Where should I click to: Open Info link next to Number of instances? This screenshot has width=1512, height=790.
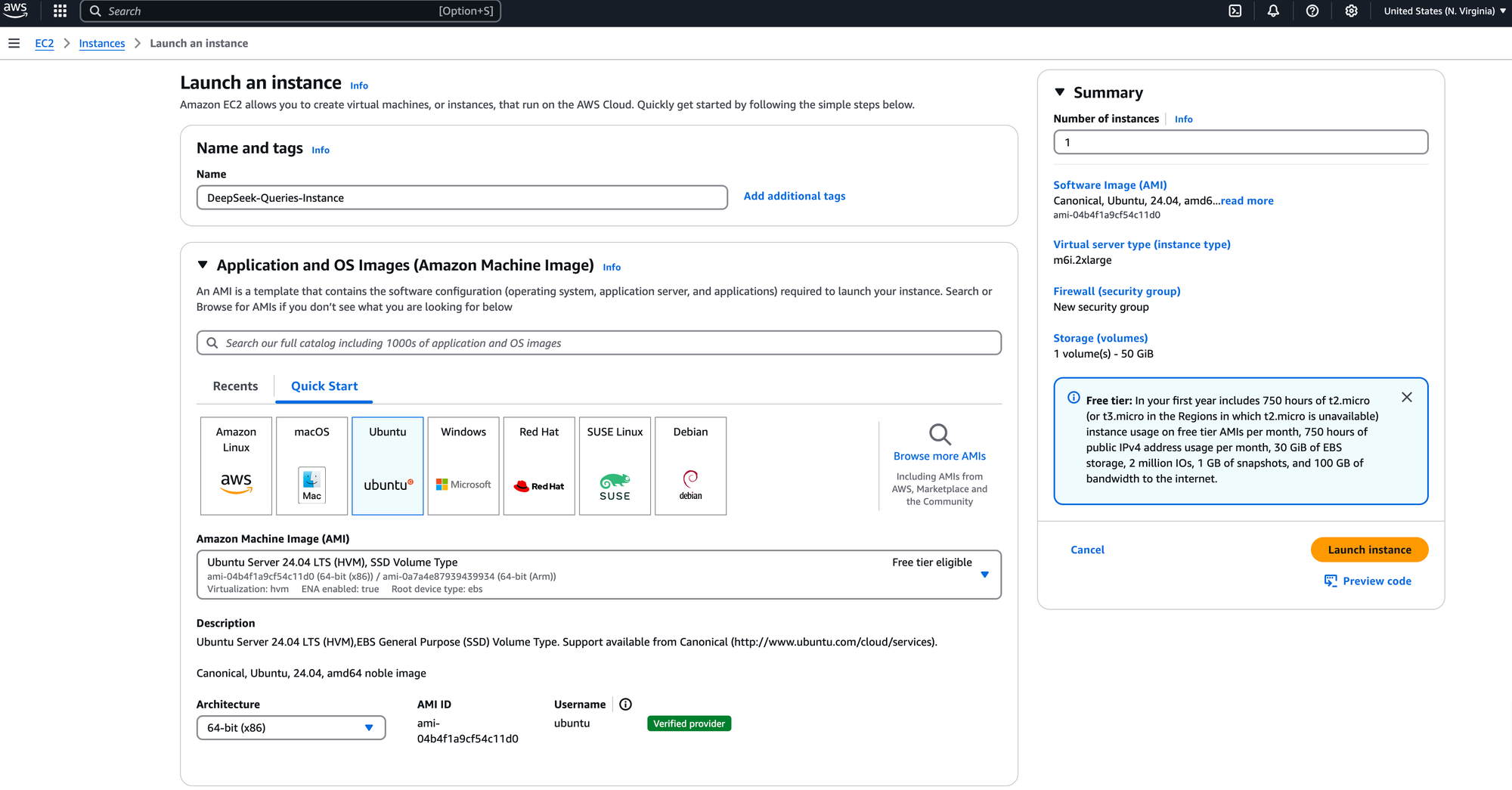1183,119
